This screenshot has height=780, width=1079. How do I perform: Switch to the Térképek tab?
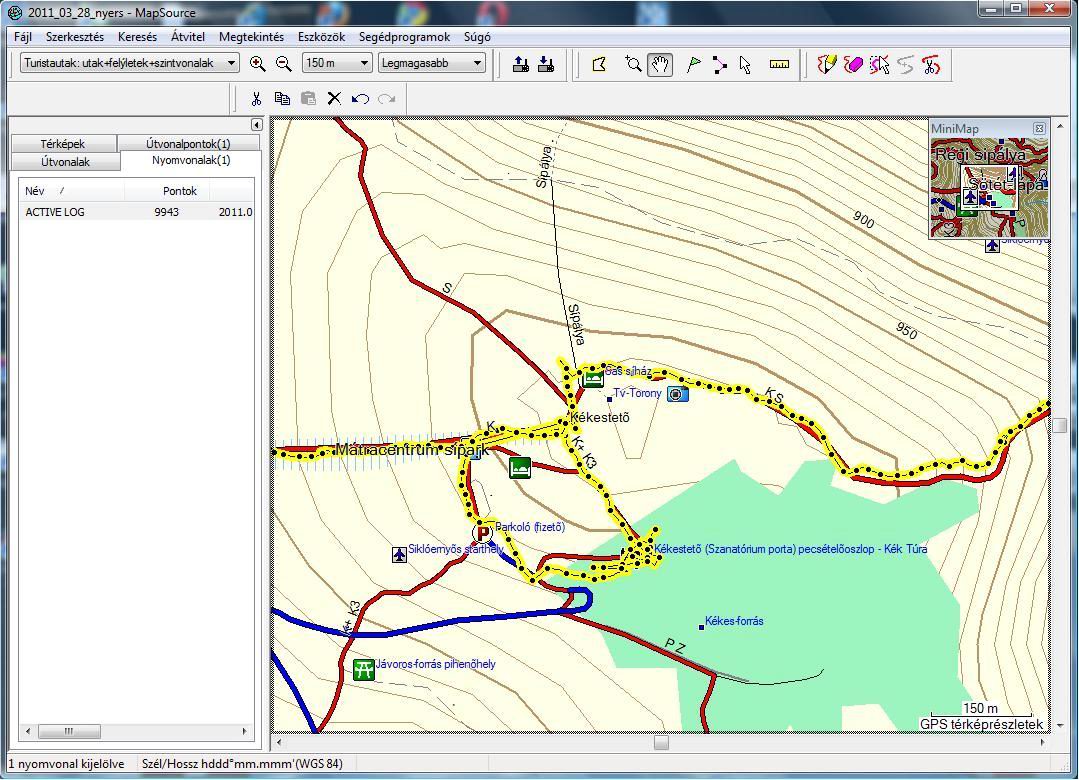coord(63,144)
